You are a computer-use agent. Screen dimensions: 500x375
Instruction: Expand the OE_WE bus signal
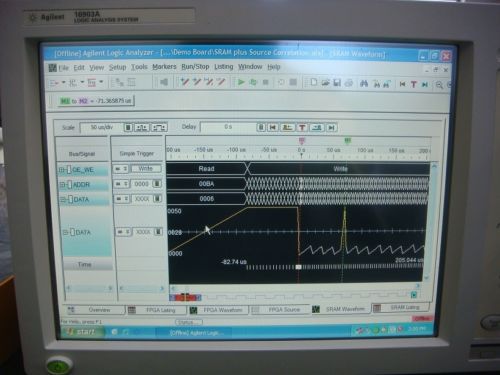coord(61,170)
